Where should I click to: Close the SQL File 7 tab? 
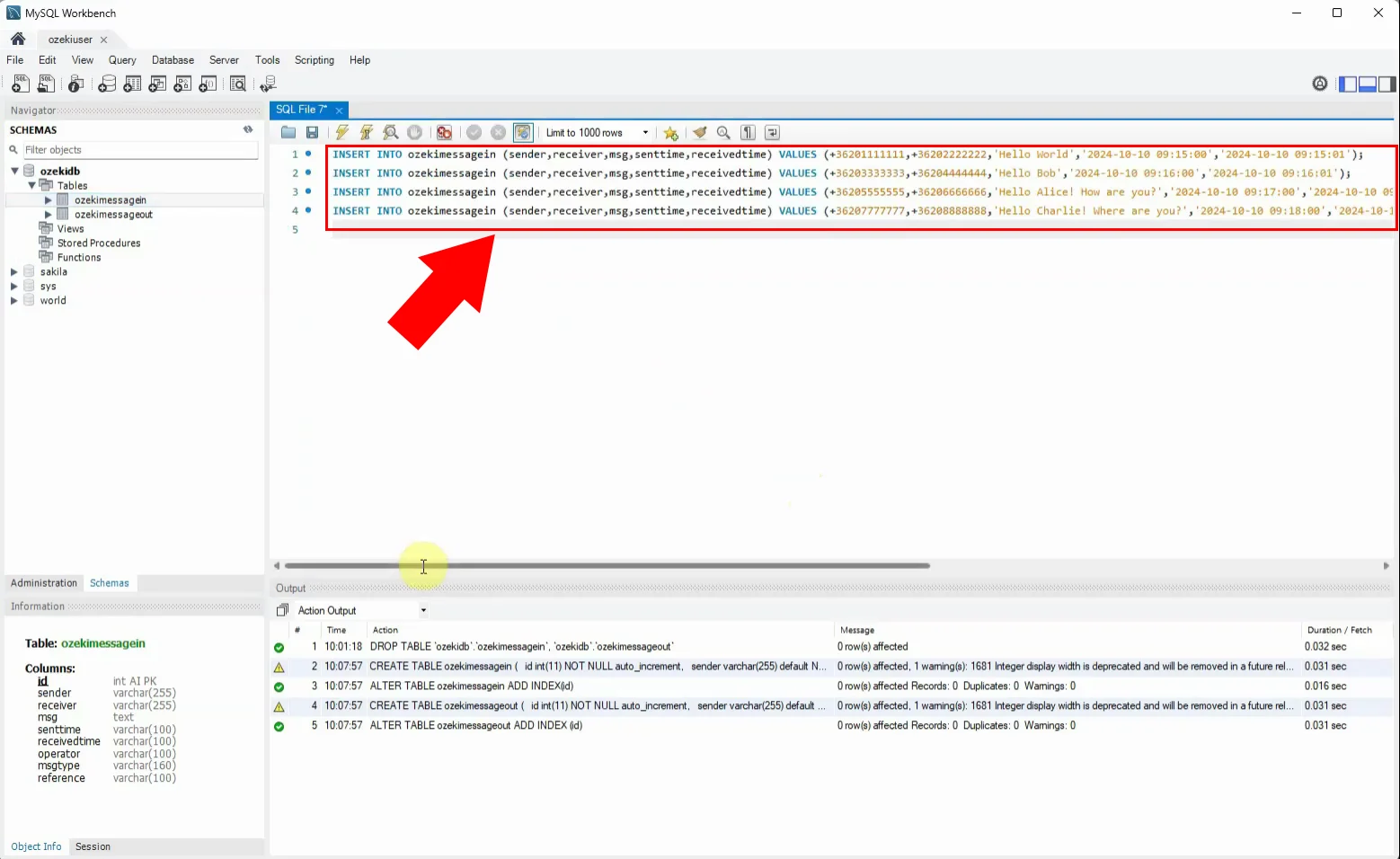point(339,110)
